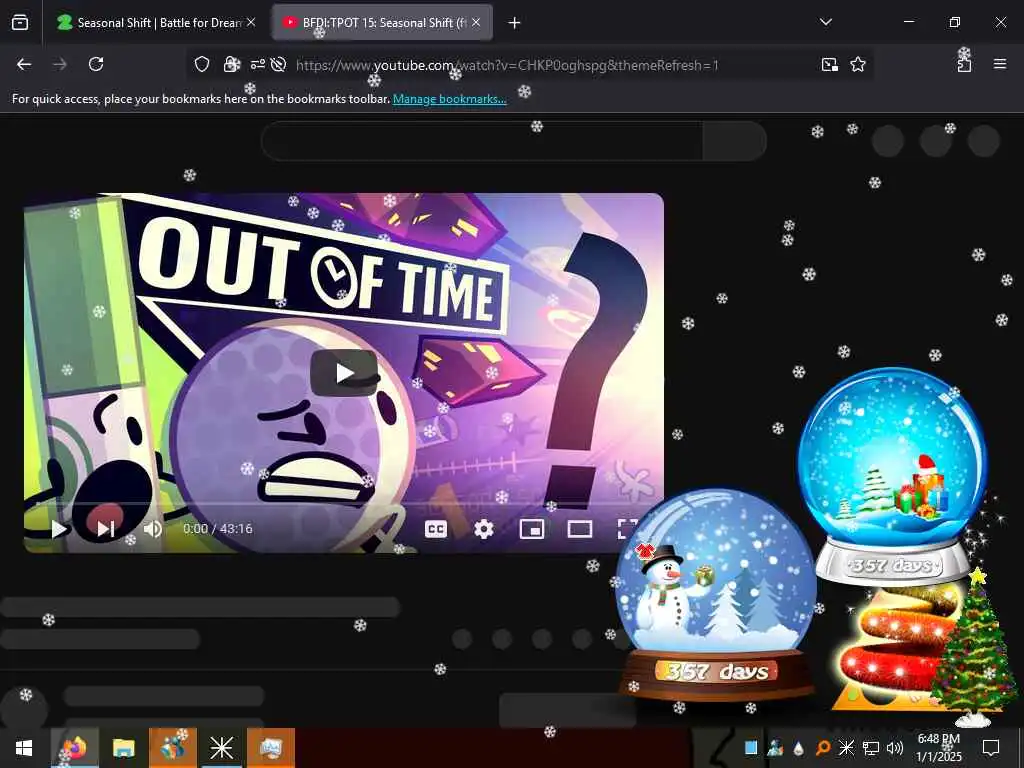
Task: Open the snowflake app on the taskbar
Action: pyautogui.click(x=221, y=748)
